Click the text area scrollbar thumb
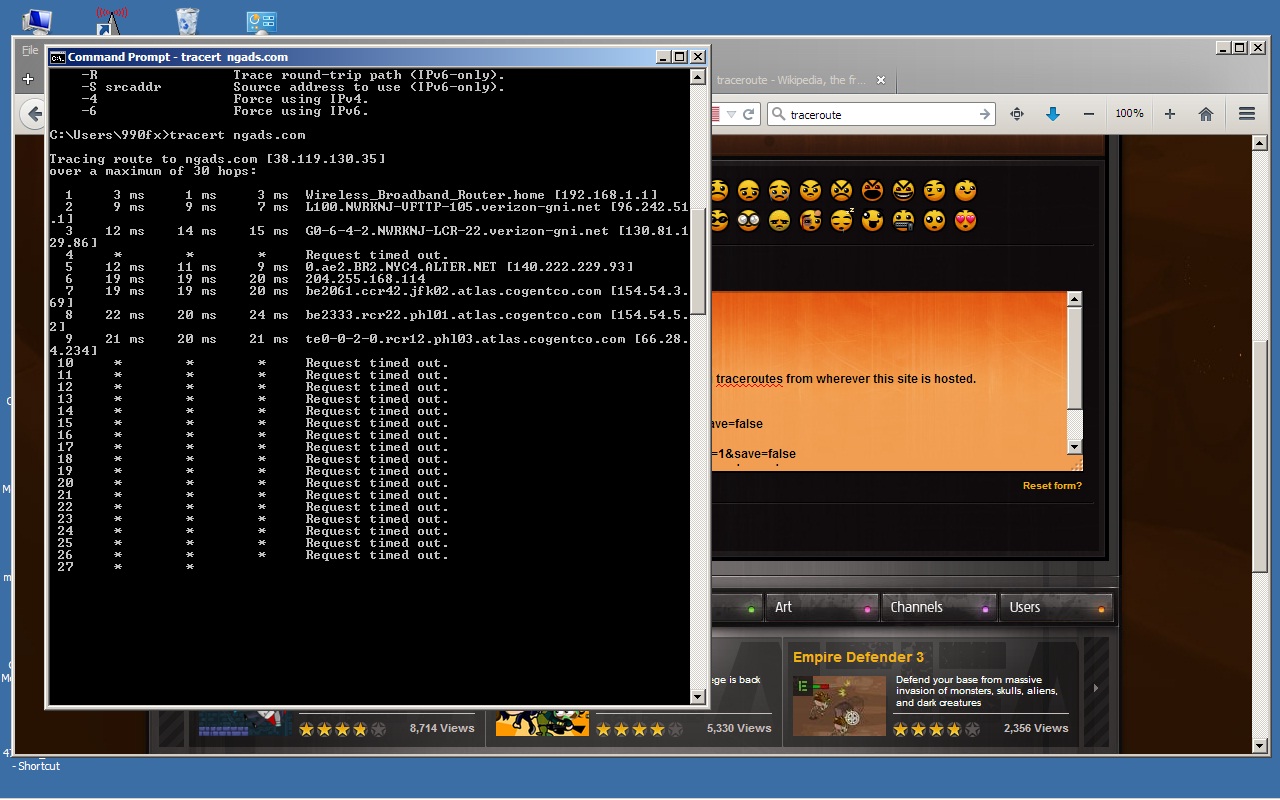Viewport: 1280px width, 800px height. click(x=1075, y=358)
